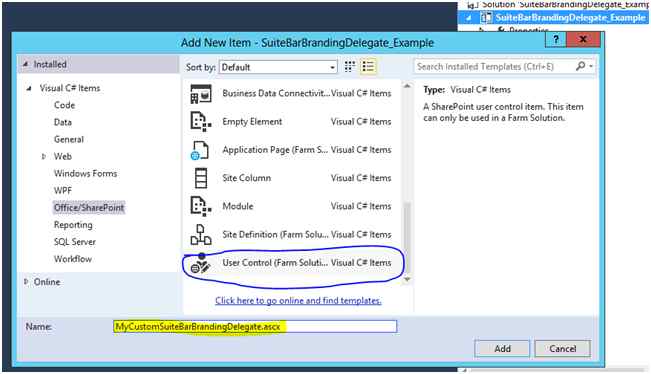Select the User Control template icon
651x374 pixels.
pyautogui.click(x=201, y=263)
